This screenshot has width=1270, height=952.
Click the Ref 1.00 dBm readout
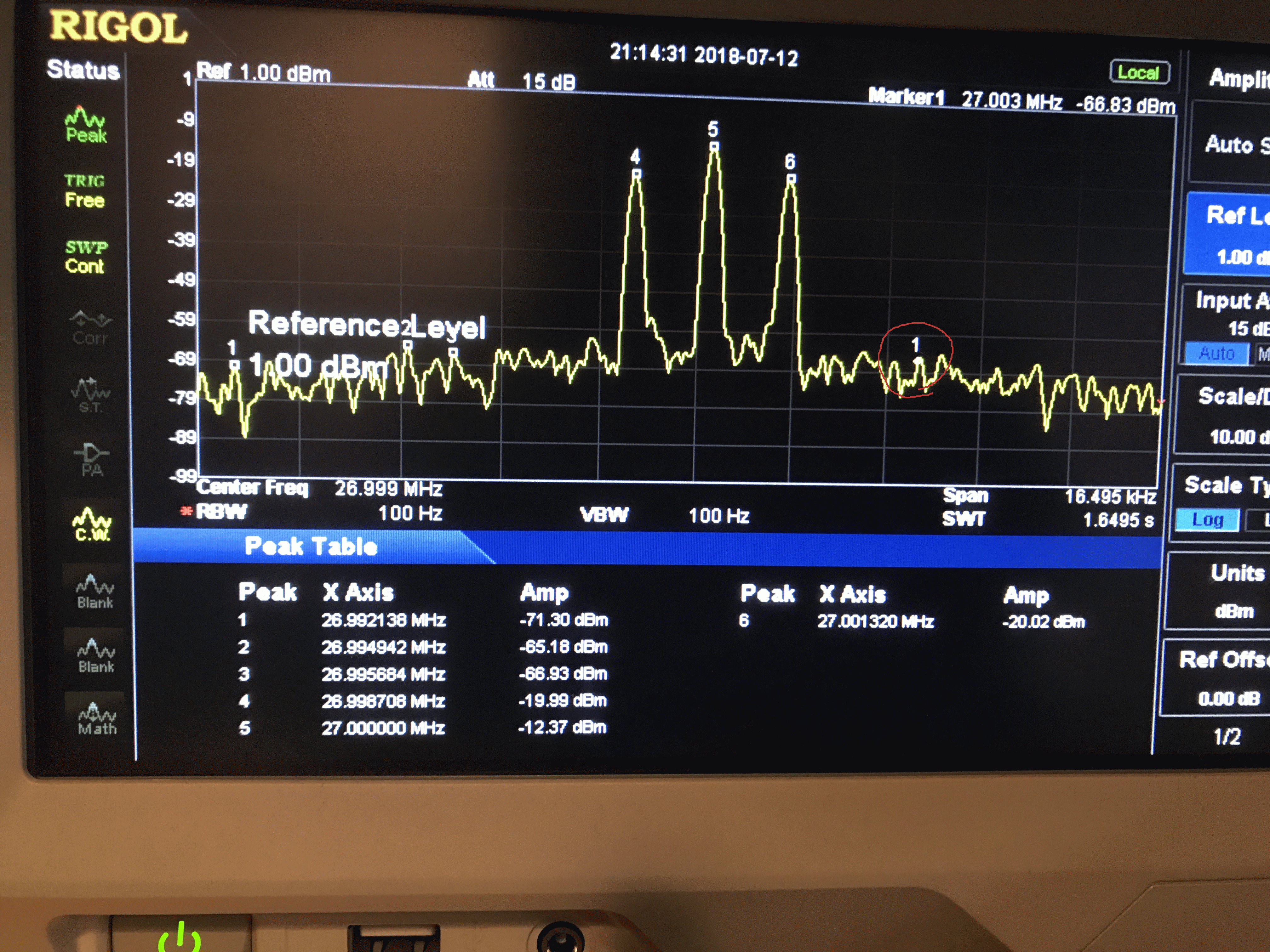264,72
